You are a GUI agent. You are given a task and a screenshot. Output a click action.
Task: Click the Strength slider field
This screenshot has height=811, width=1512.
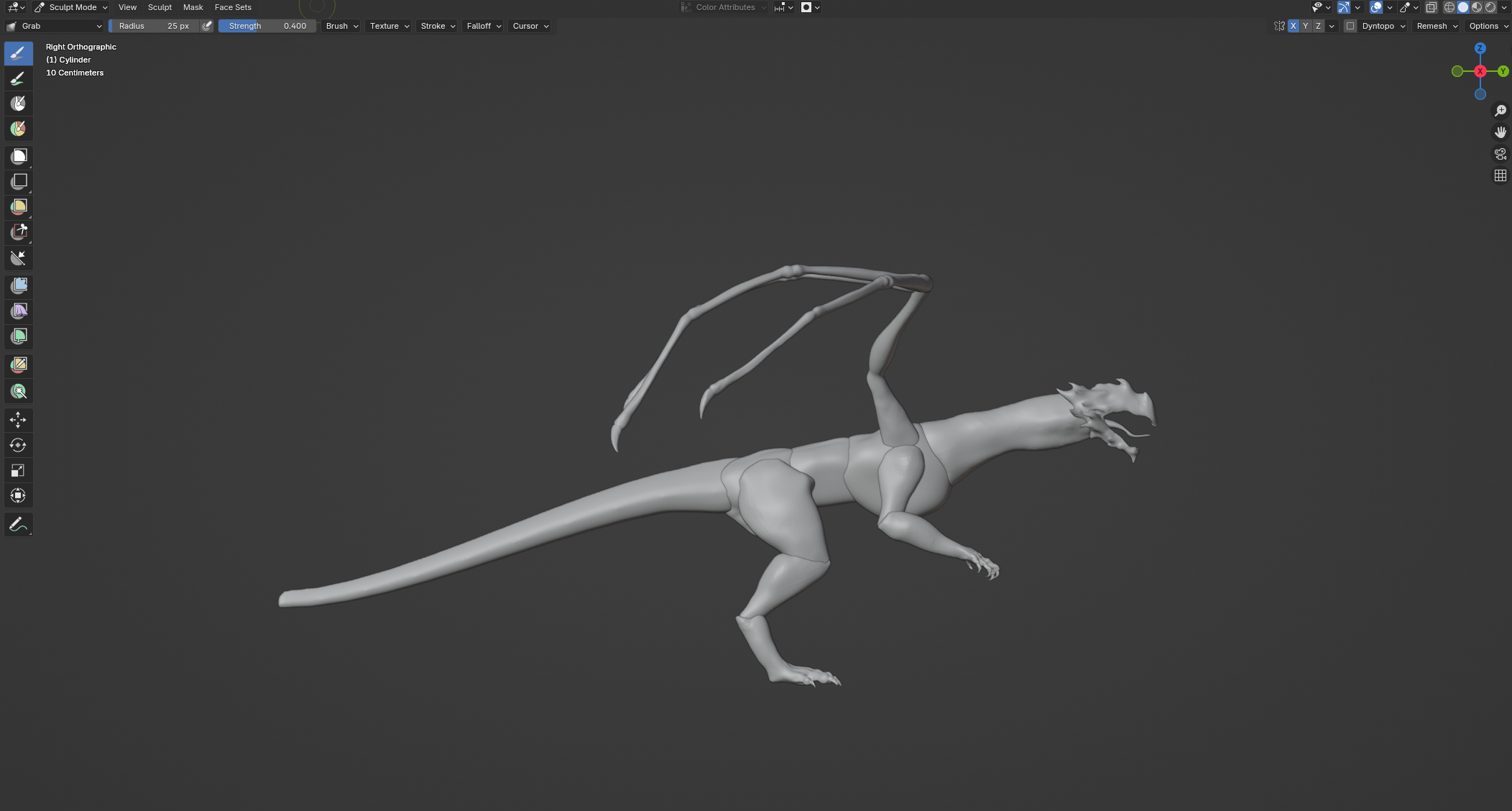tap(267, 26)
